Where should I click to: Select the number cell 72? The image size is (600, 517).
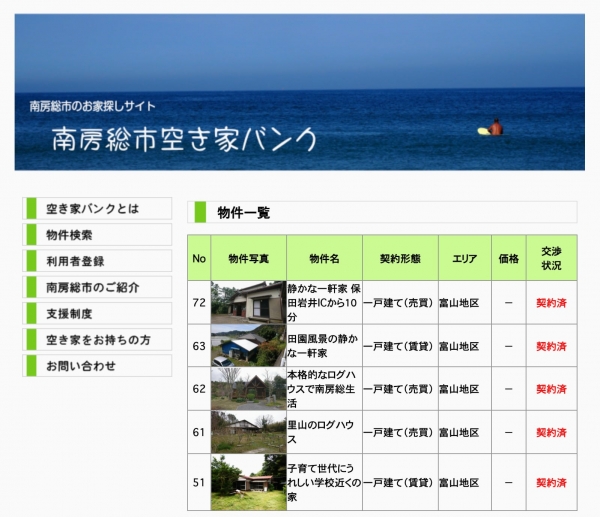[199, 303]
